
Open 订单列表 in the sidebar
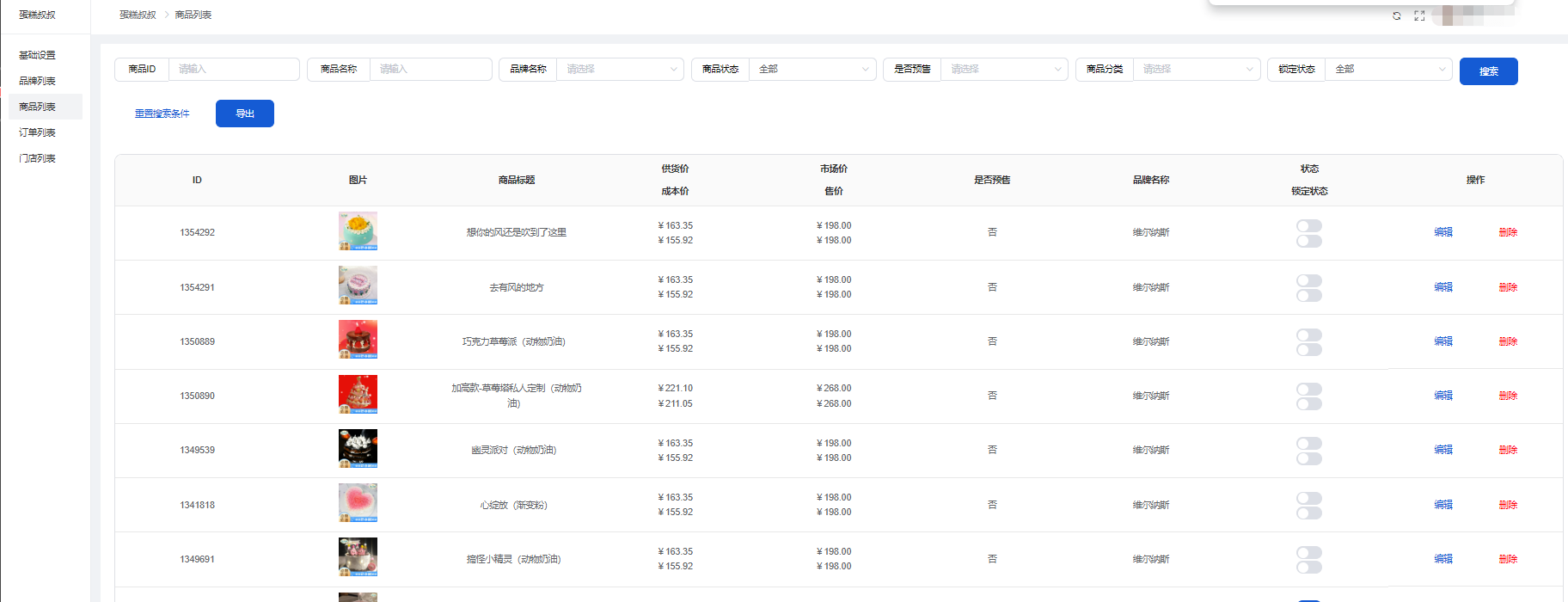click(37, 132)
